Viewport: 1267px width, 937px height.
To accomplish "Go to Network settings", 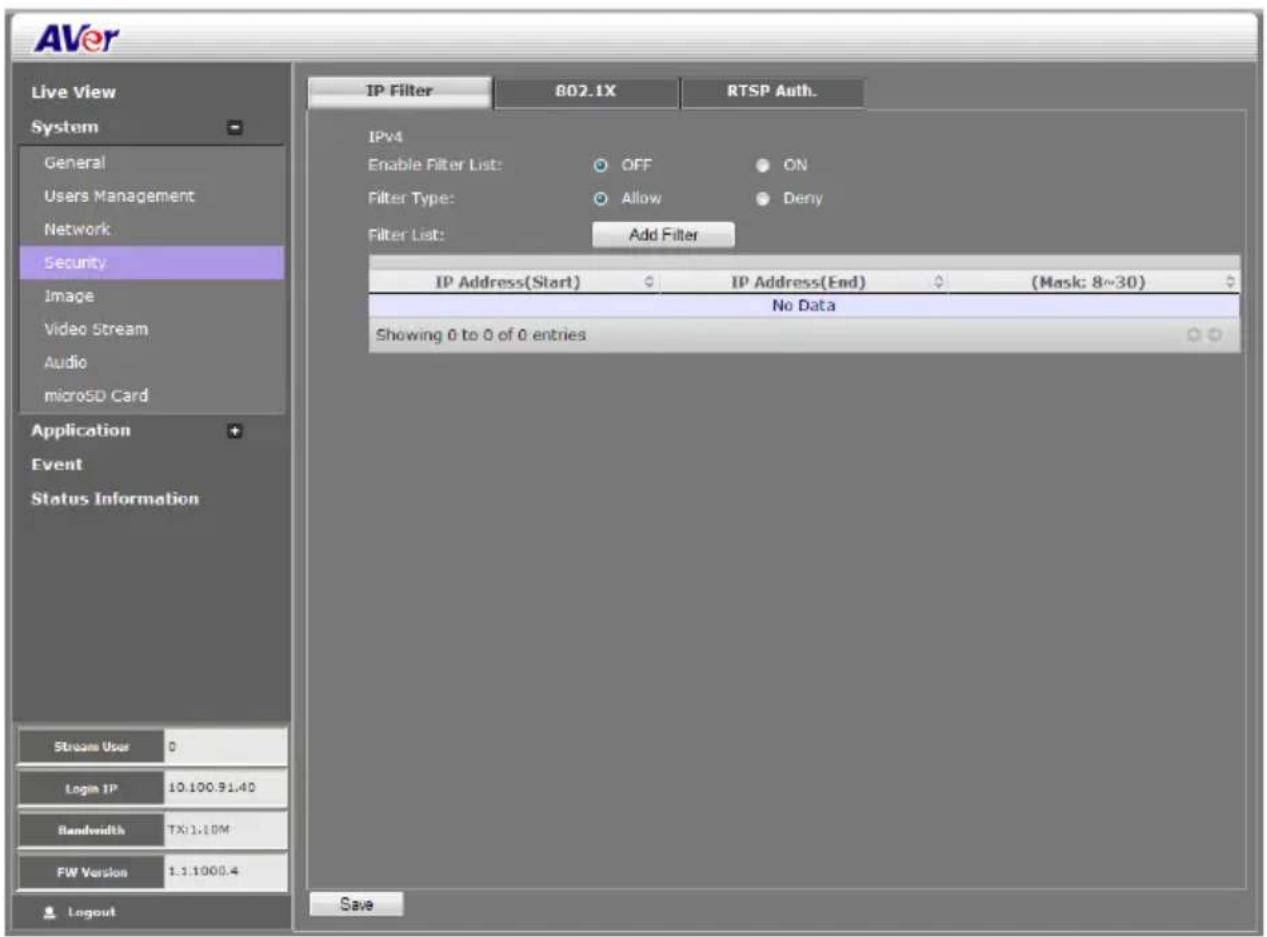I will (76, 229).
